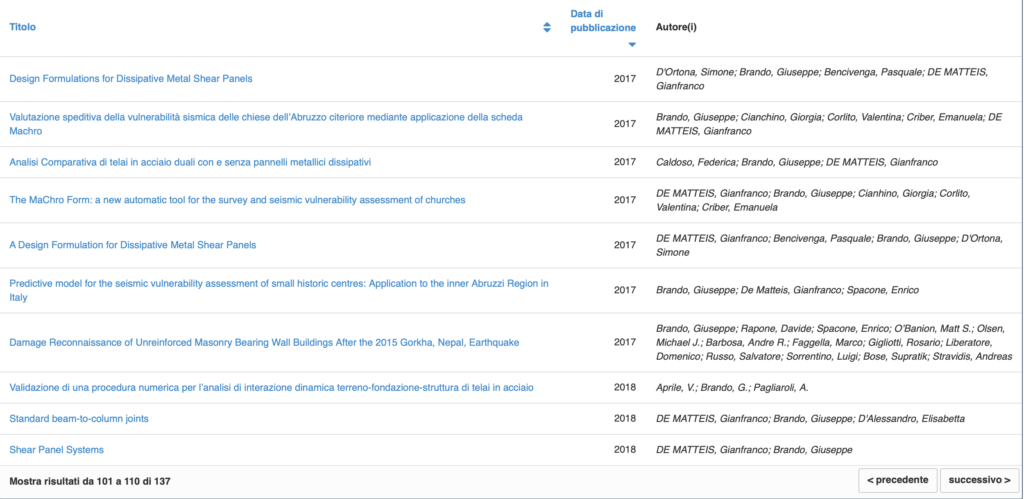Image resolution: width=1024 pixels, height=499 pixels.
Task: Select authors with Cianhino, Giorgia in MaChro row
Action: tap(813, 200)
